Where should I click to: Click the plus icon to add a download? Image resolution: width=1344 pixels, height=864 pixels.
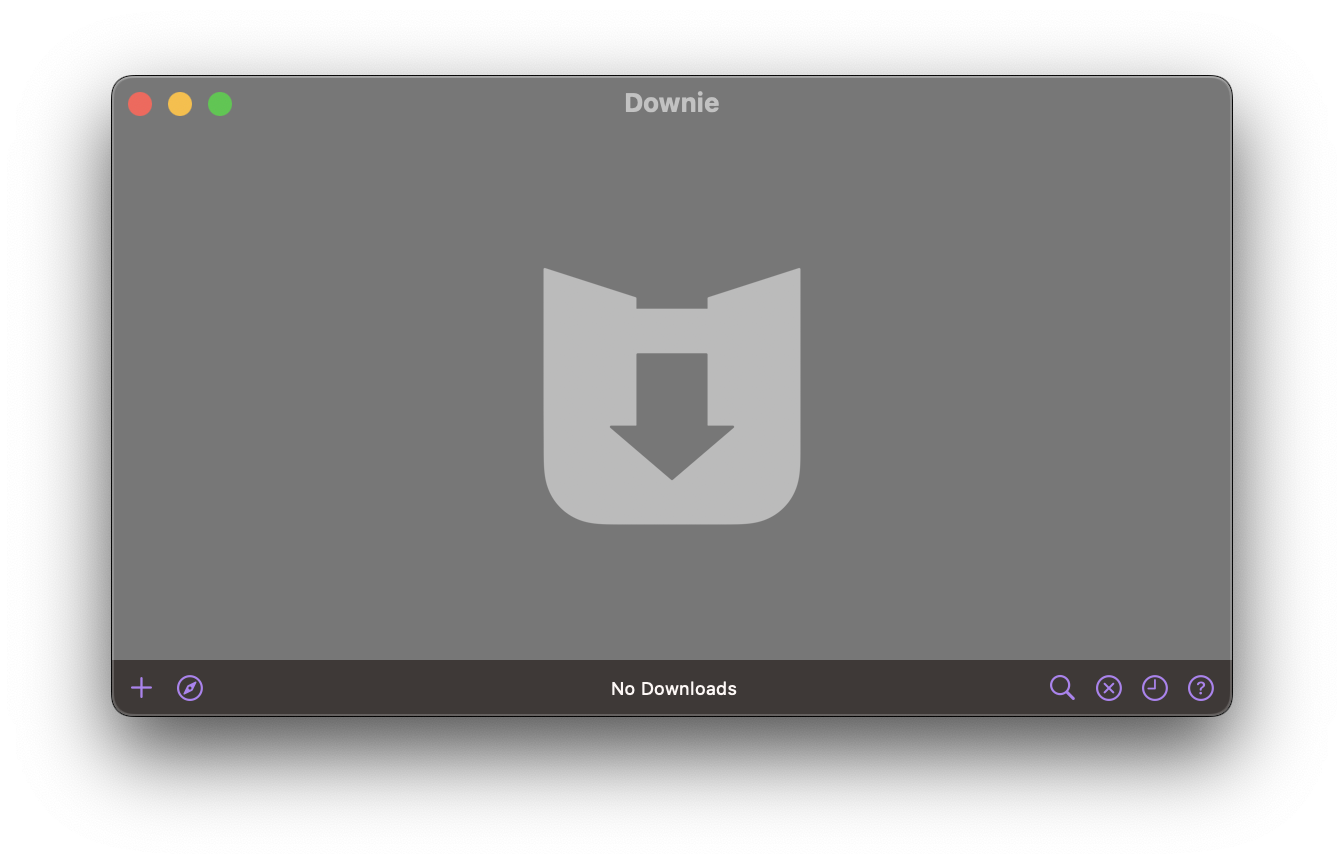point(142,688)
